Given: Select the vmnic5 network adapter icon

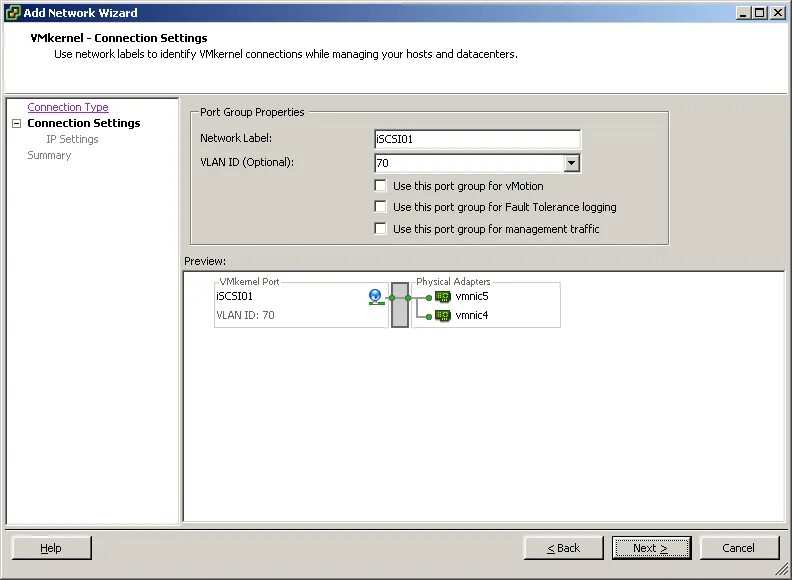Looking at the screenshot, I should tap(442, 297).
